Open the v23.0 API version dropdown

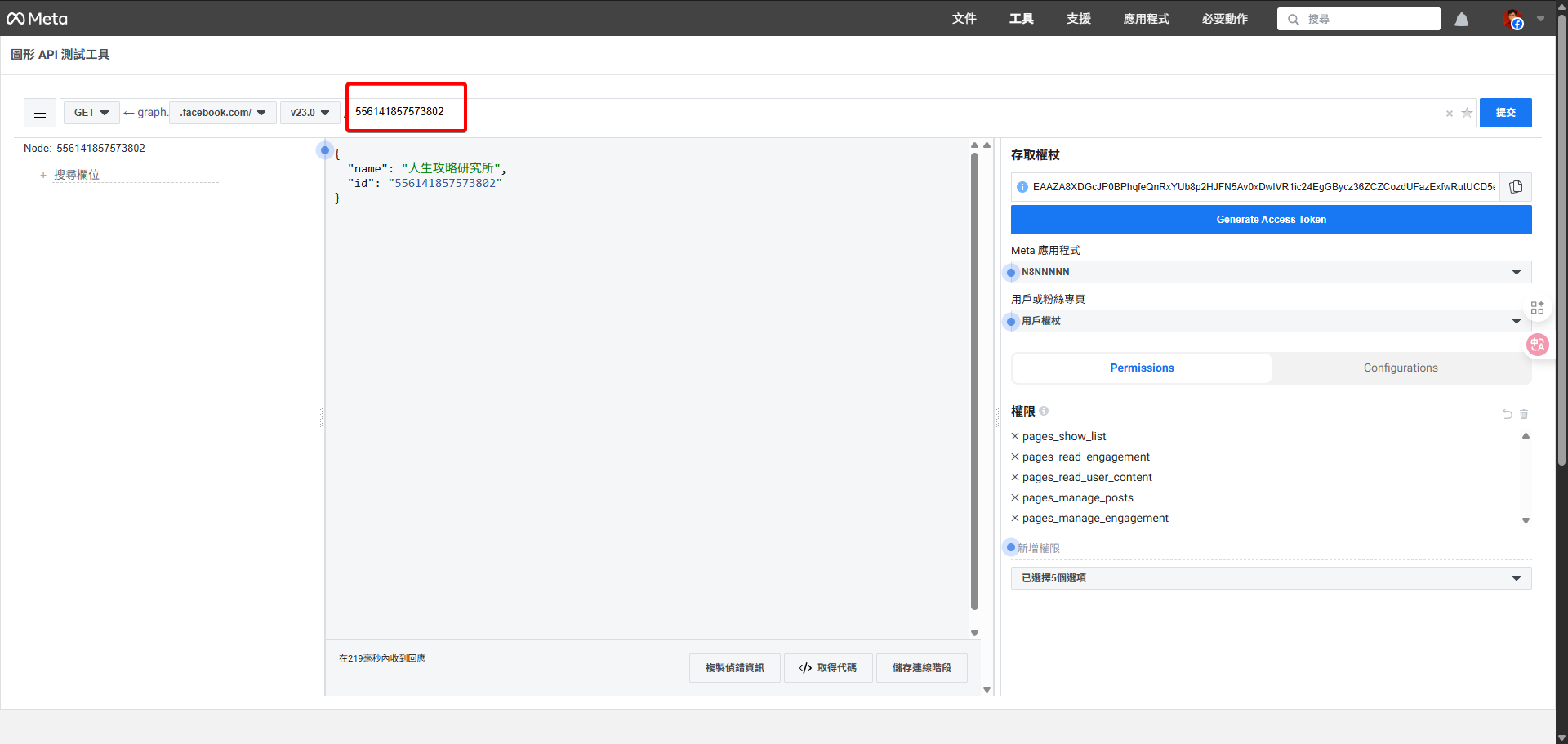click(x=310, y=113)
